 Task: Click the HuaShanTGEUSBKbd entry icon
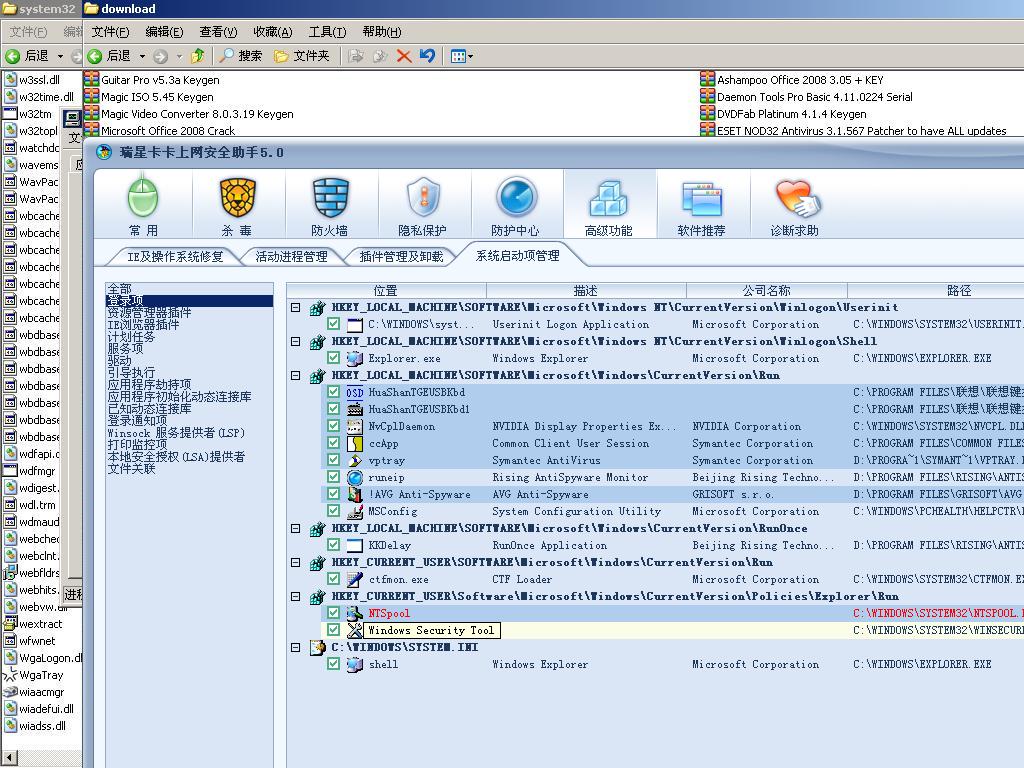[355, 392]
